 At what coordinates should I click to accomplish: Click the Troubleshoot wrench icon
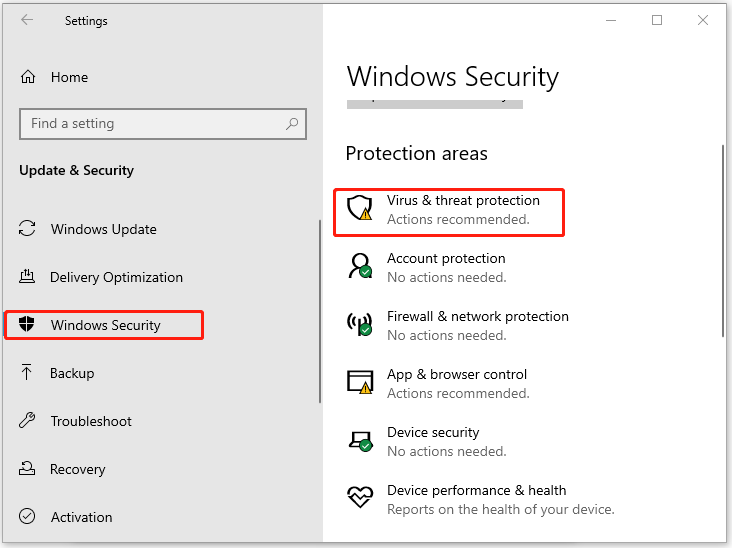[28, 421]
